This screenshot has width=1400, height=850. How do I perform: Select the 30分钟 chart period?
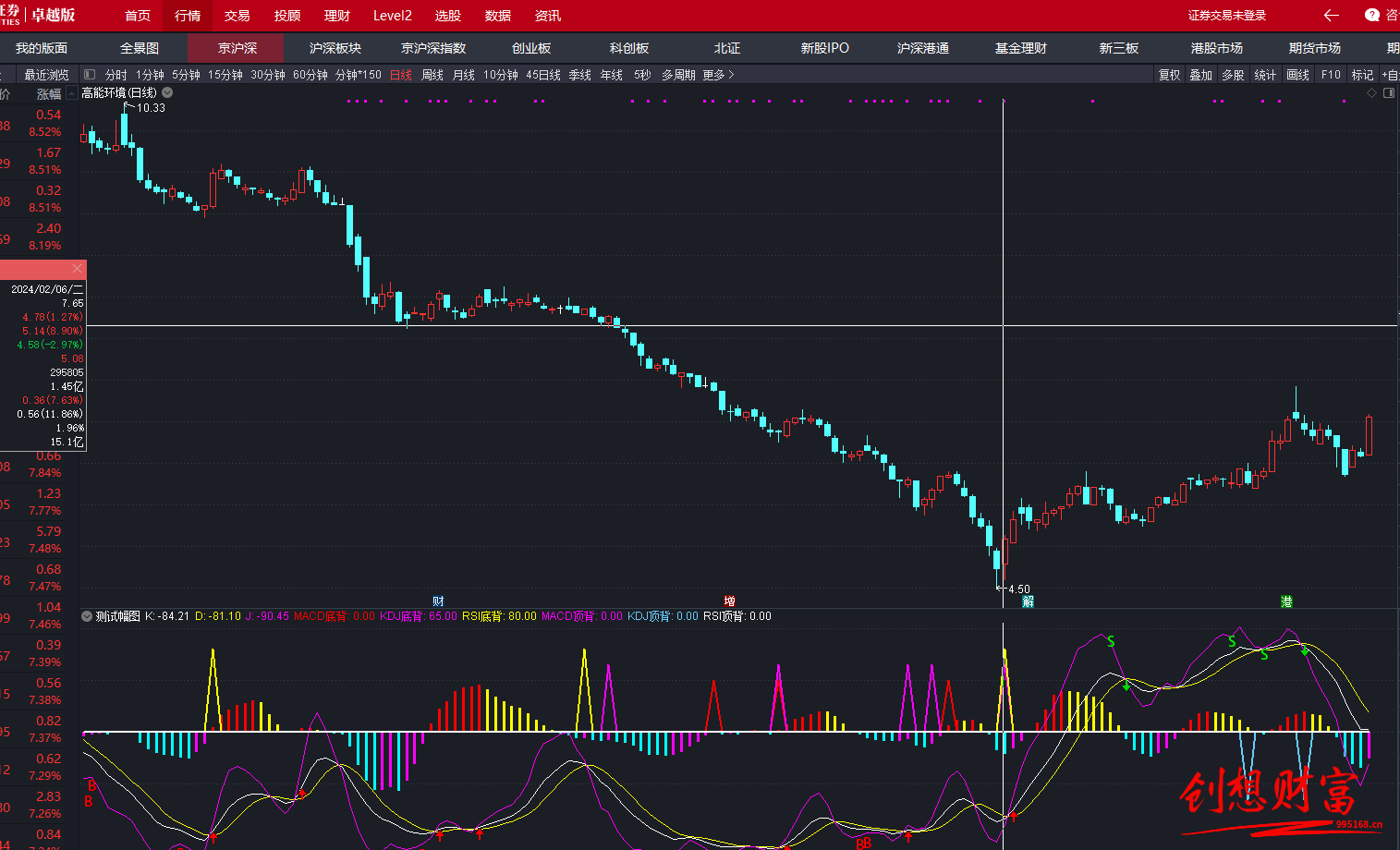click(x=268, y=75)
